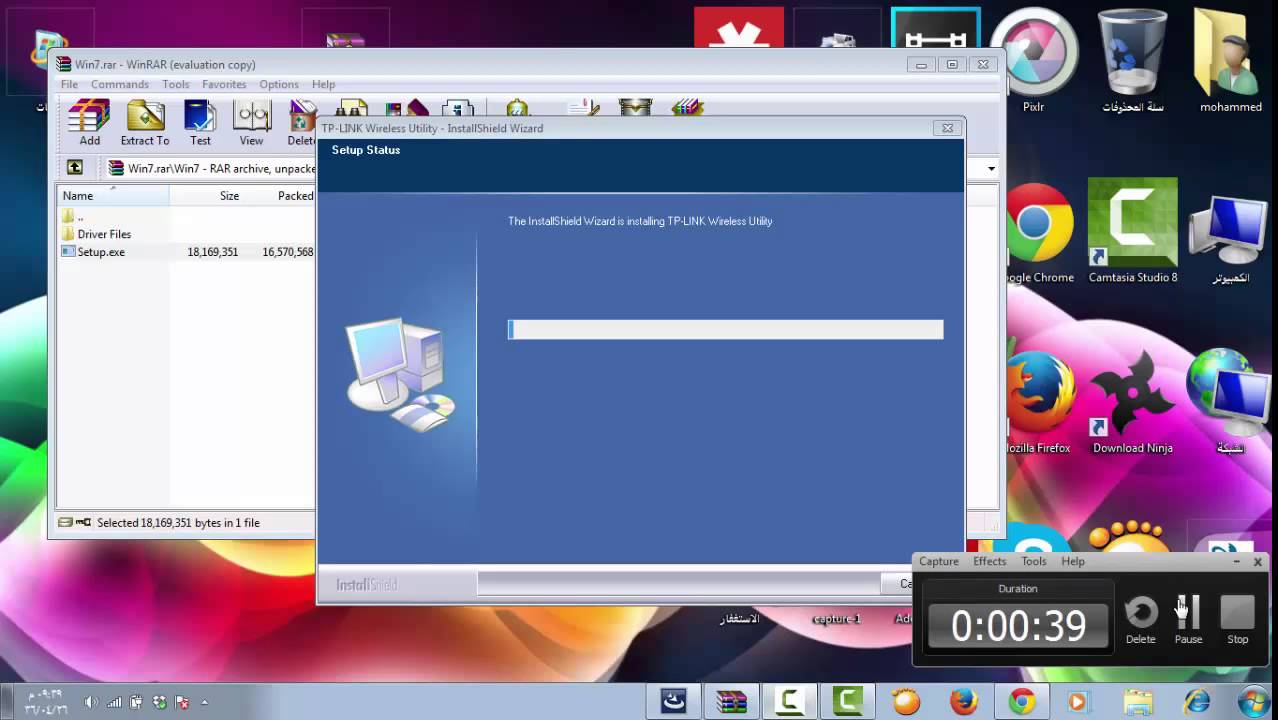The height and width of the screenshot is (720, 1278).
Task: Click the Extract To icon in WinRAR
Action: tap(145, 124)
